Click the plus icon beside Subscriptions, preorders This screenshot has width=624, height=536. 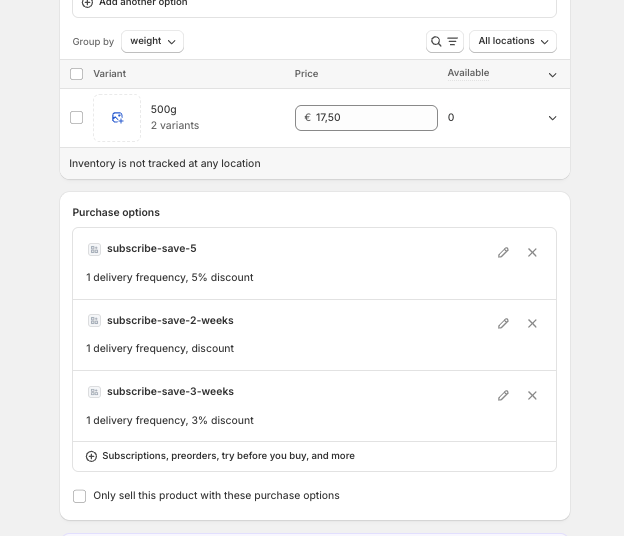(91, 456)
